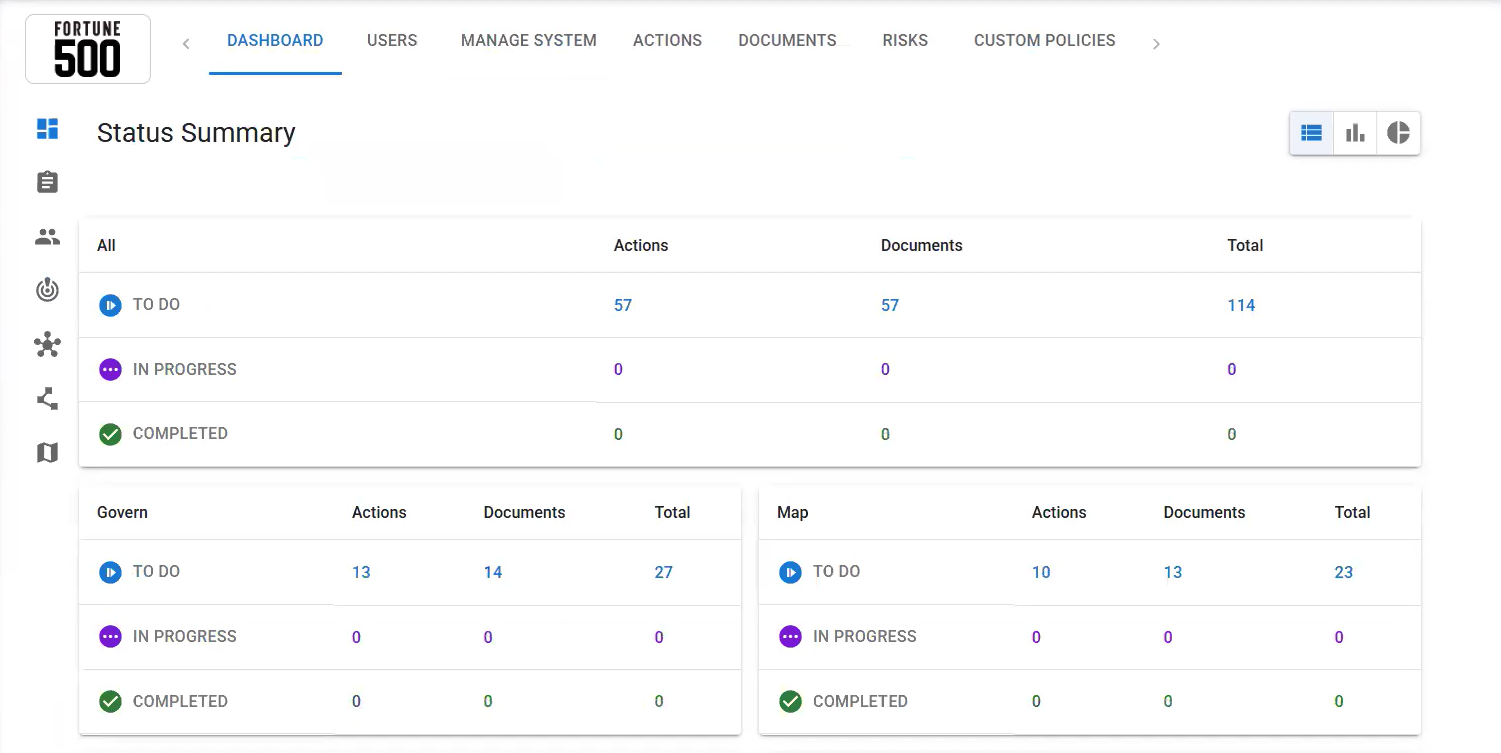
Task: Click Govern To Do documents count 14
Action: click(493, 572)
